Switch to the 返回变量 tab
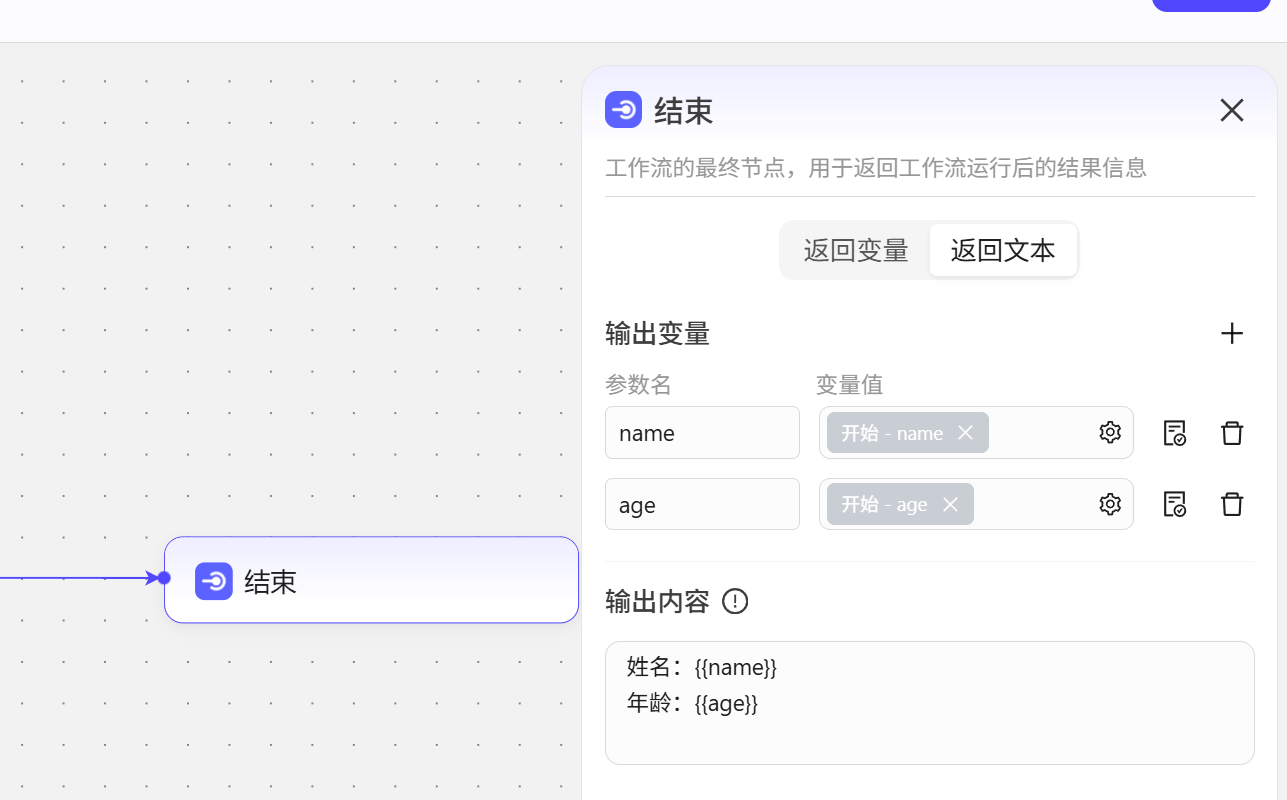The image size is (1287, 800). [x=855, y=250]
